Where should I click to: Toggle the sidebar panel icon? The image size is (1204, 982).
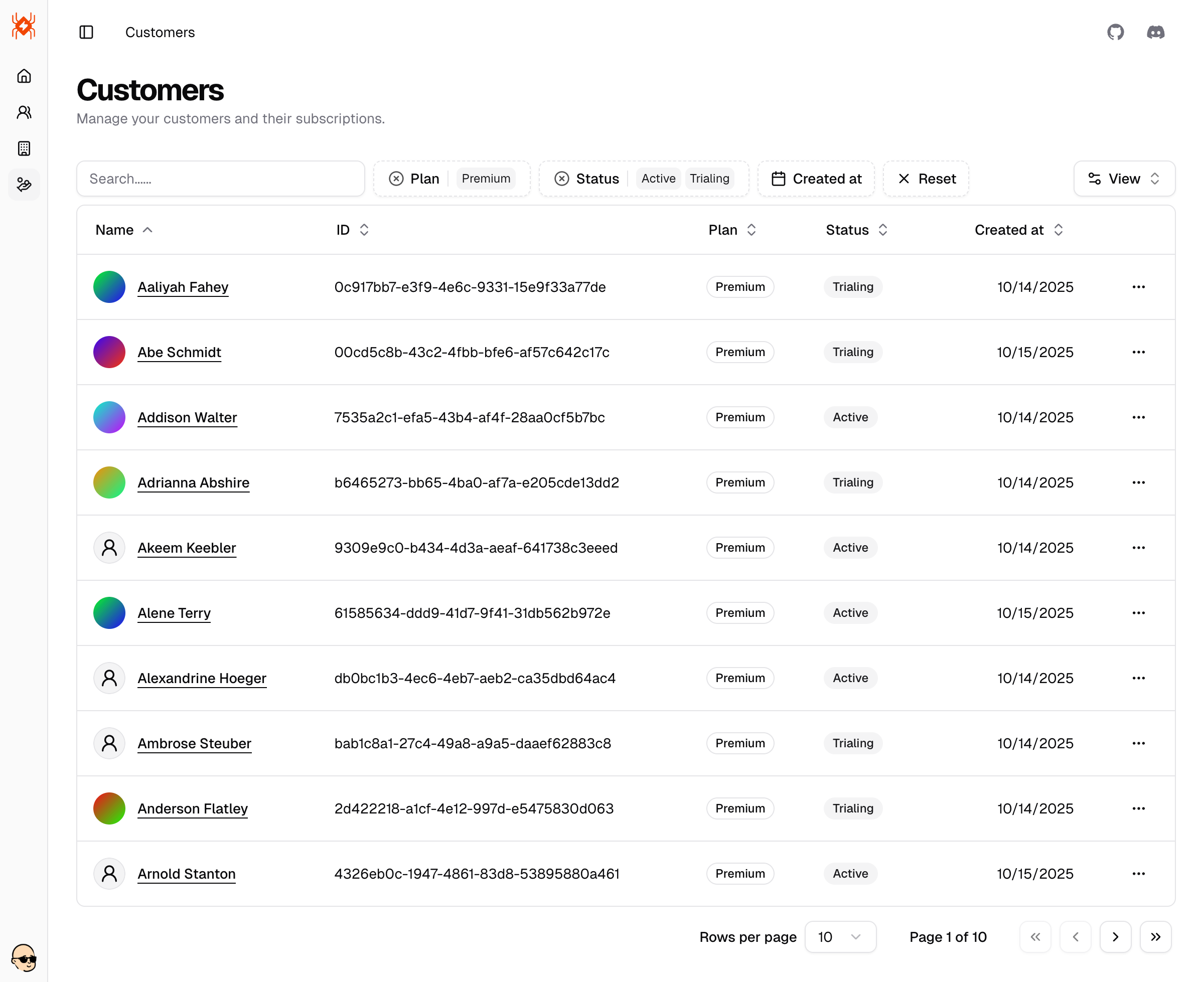coord(86,32)
